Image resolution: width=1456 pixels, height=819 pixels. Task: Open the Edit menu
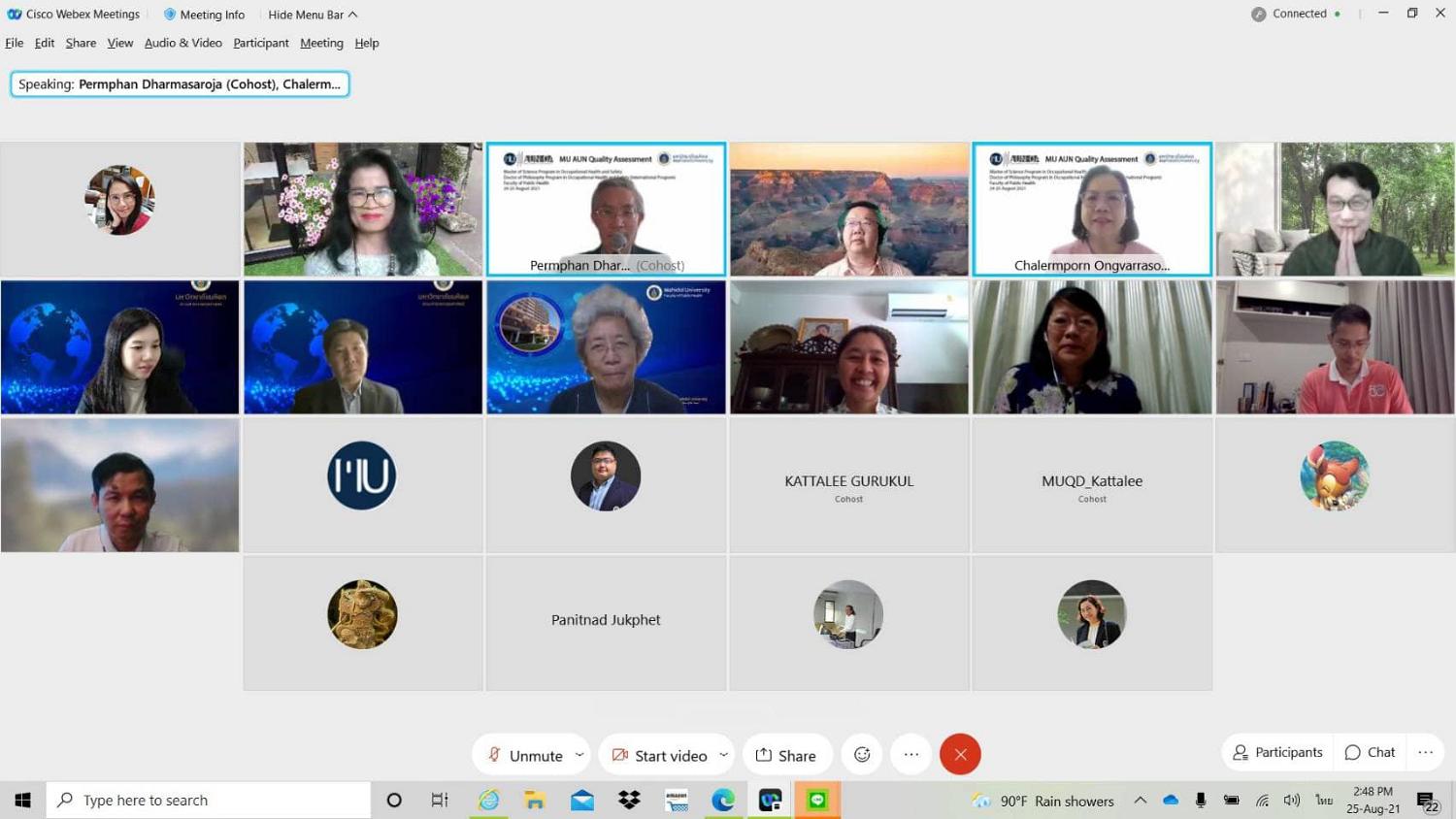pos(45,43)
